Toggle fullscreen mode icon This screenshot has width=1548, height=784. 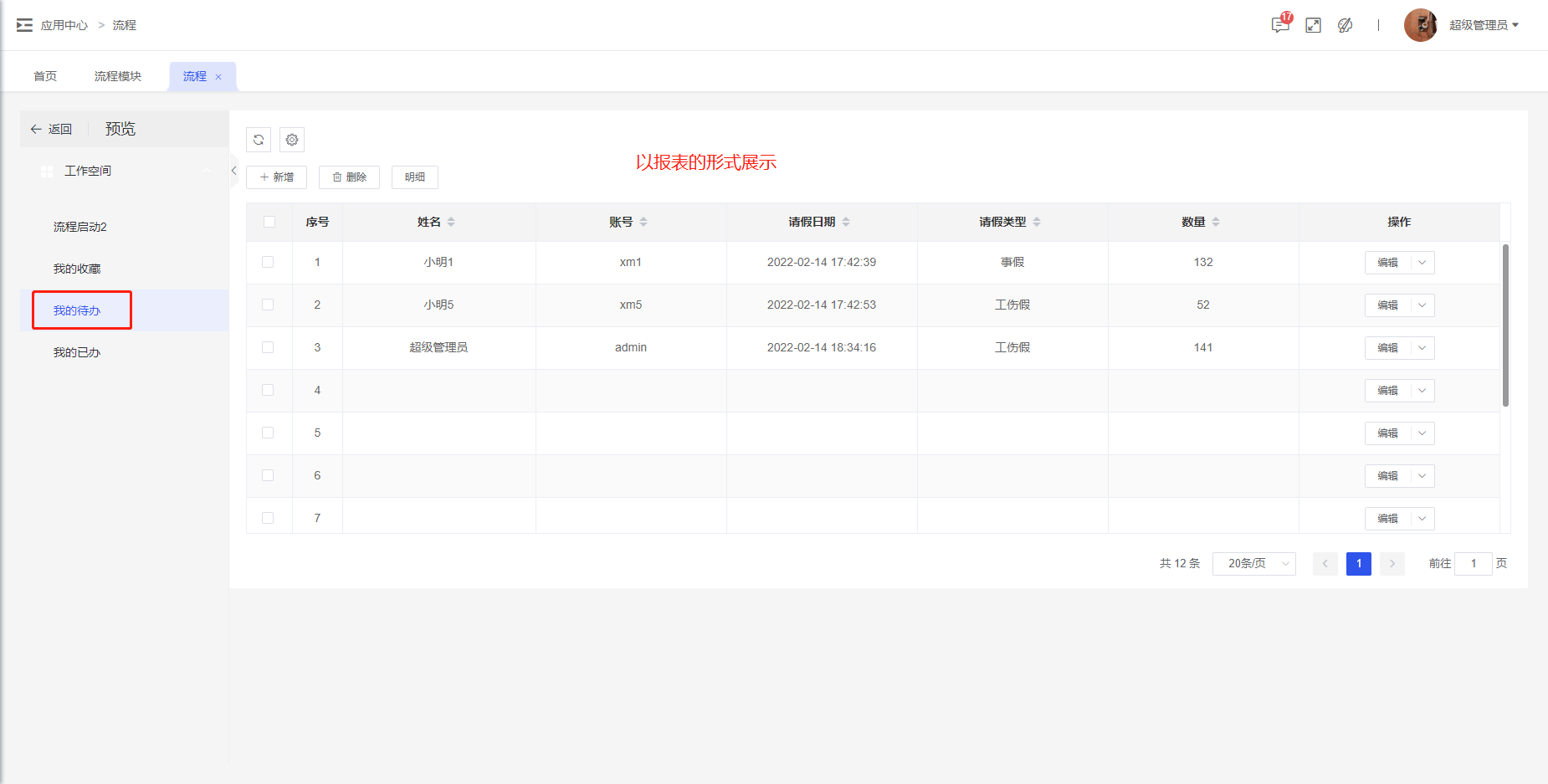click(x=1314, y=25)
